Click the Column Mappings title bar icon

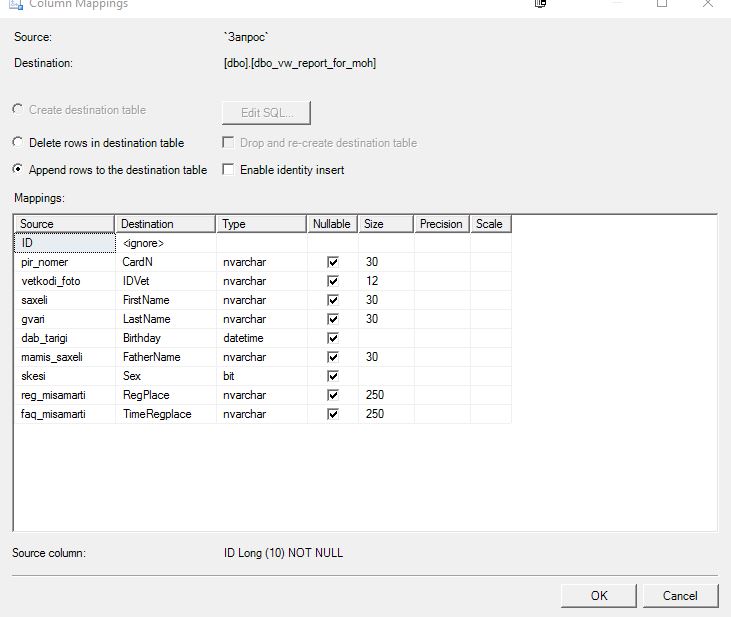coord(15,4)
